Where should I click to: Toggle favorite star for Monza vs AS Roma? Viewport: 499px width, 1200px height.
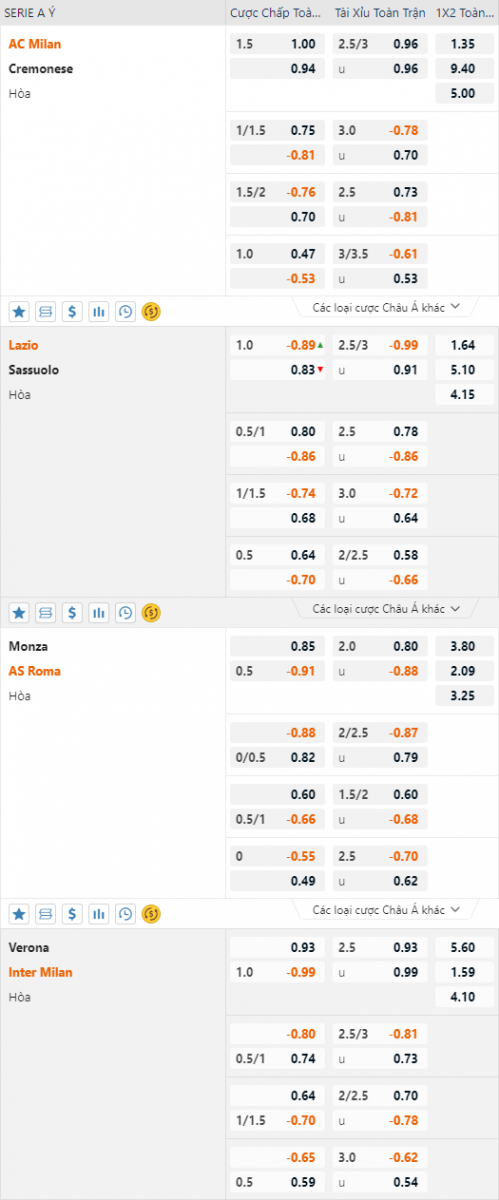coord(19,913)
